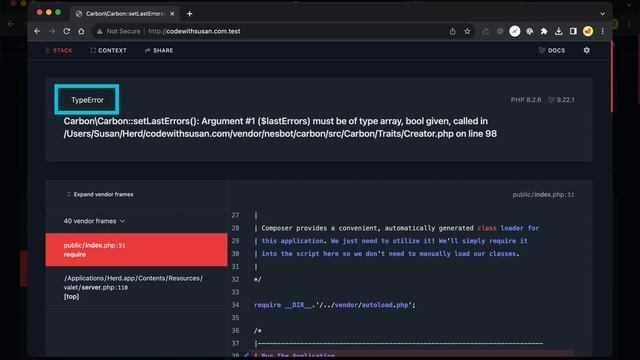Screen dimensions: 640x360
Task: Open the DOCS link
Action: (552, 50)
